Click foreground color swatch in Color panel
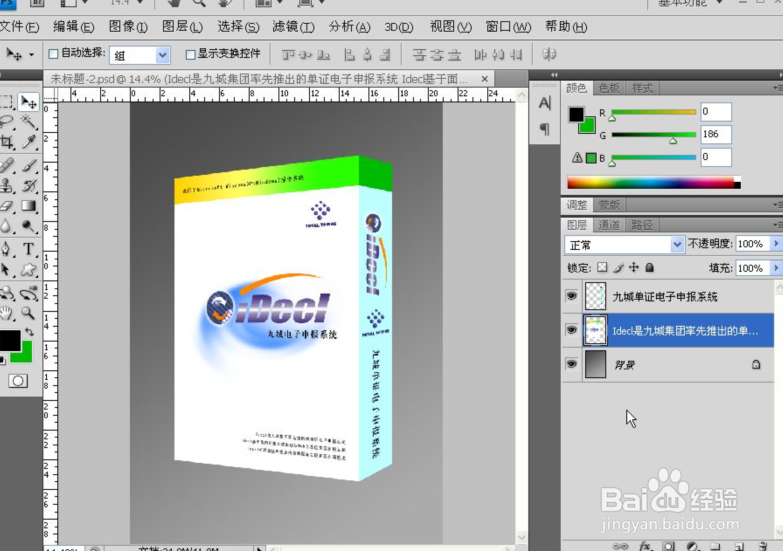This screenshot has width=783, height=551. coord(576,114)
